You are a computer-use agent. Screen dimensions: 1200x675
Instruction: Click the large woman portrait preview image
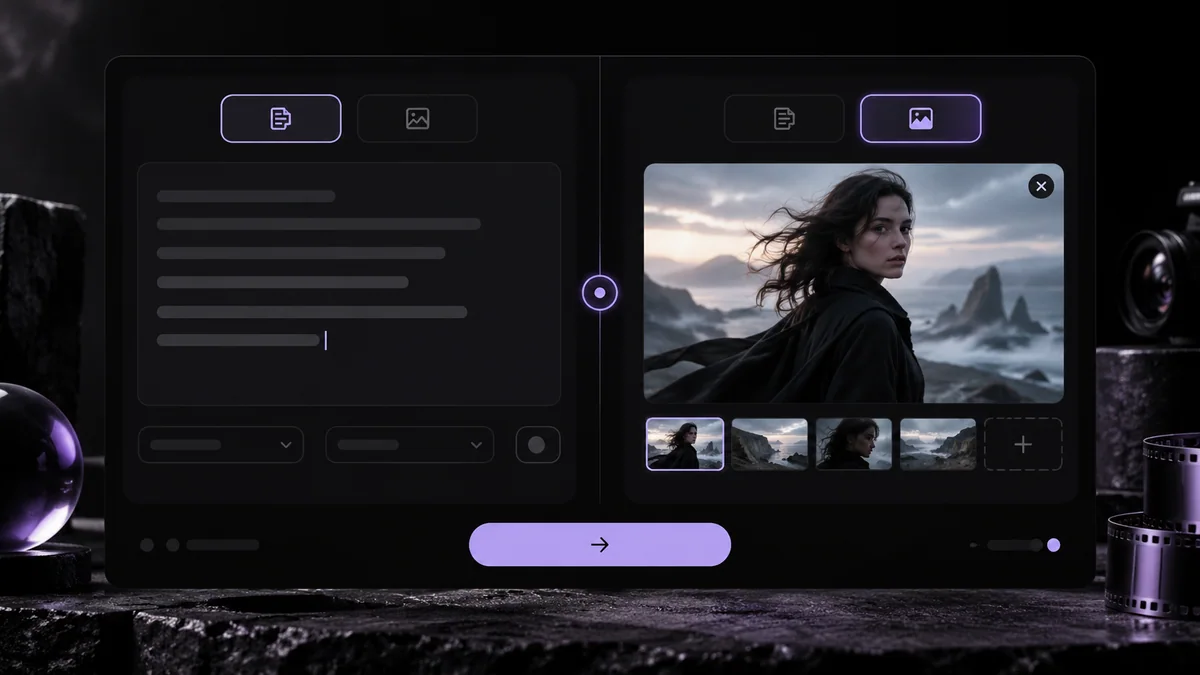[854, 283]
